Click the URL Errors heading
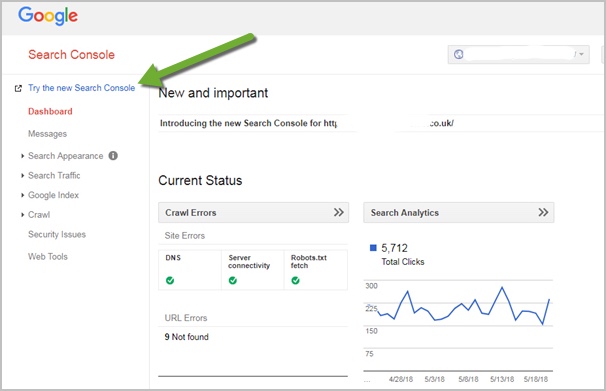 (186, 318)
